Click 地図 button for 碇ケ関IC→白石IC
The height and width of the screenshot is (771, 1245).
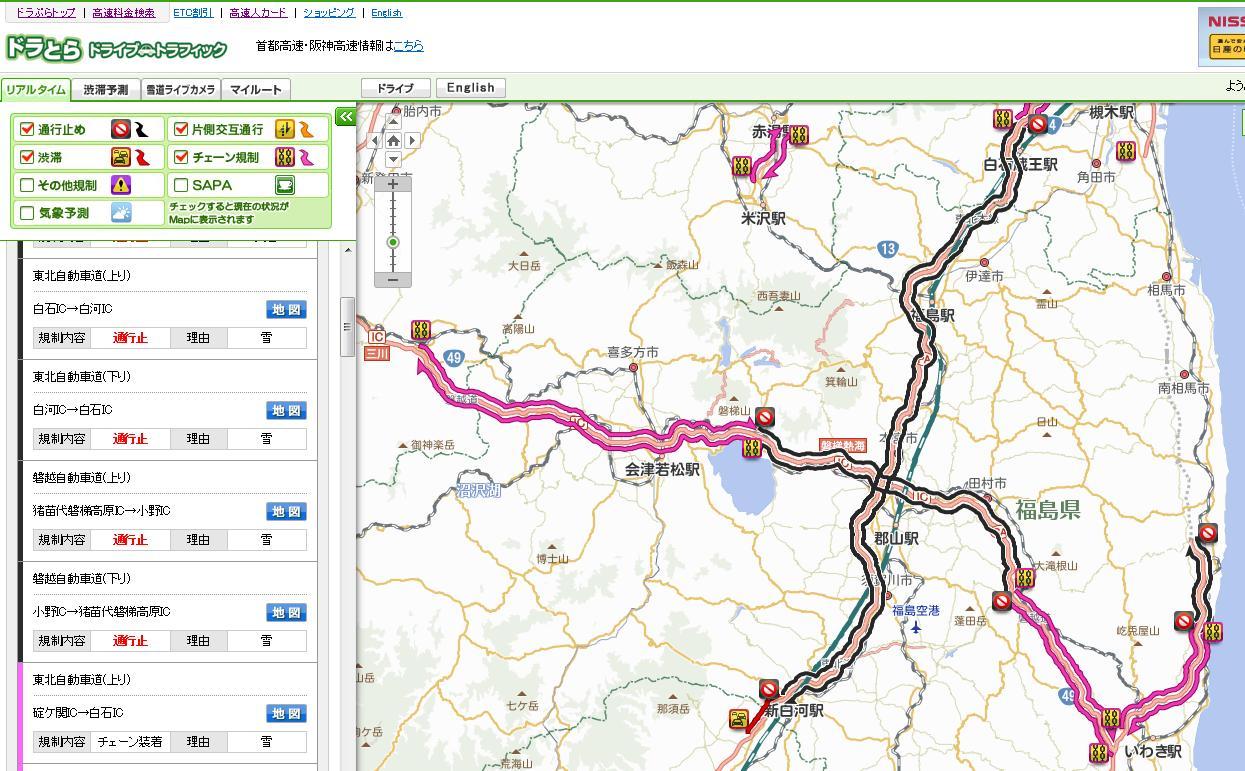(286, 714)
